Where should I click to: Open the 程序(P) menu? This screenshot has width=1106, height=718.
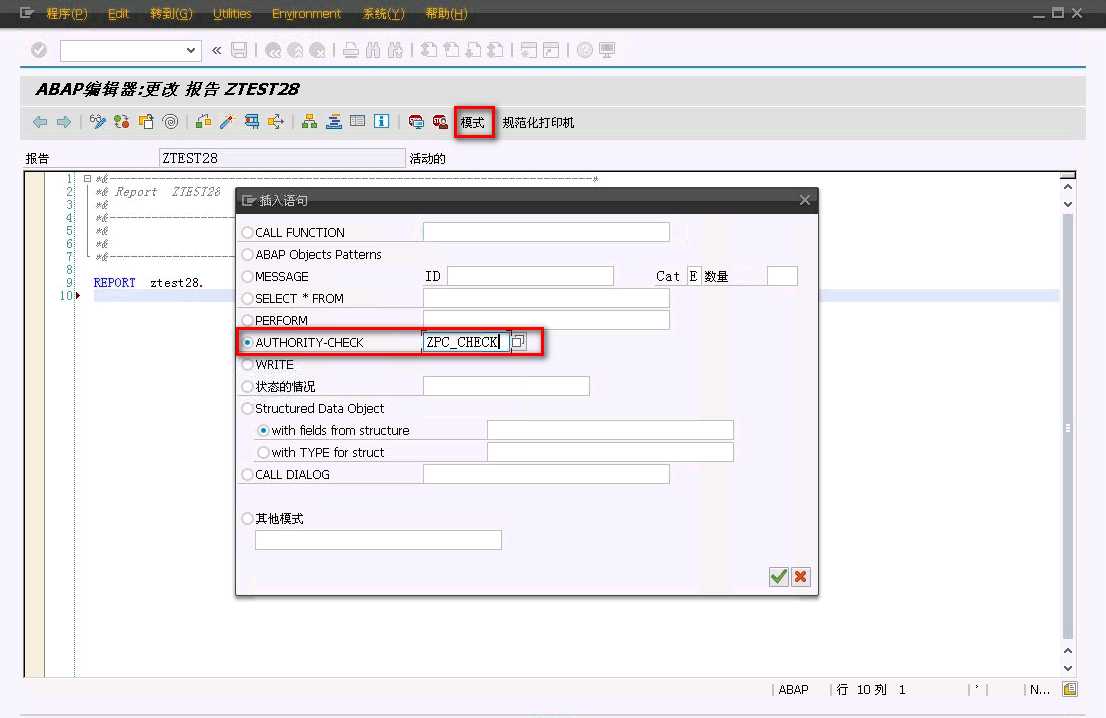tap(66, 13)
